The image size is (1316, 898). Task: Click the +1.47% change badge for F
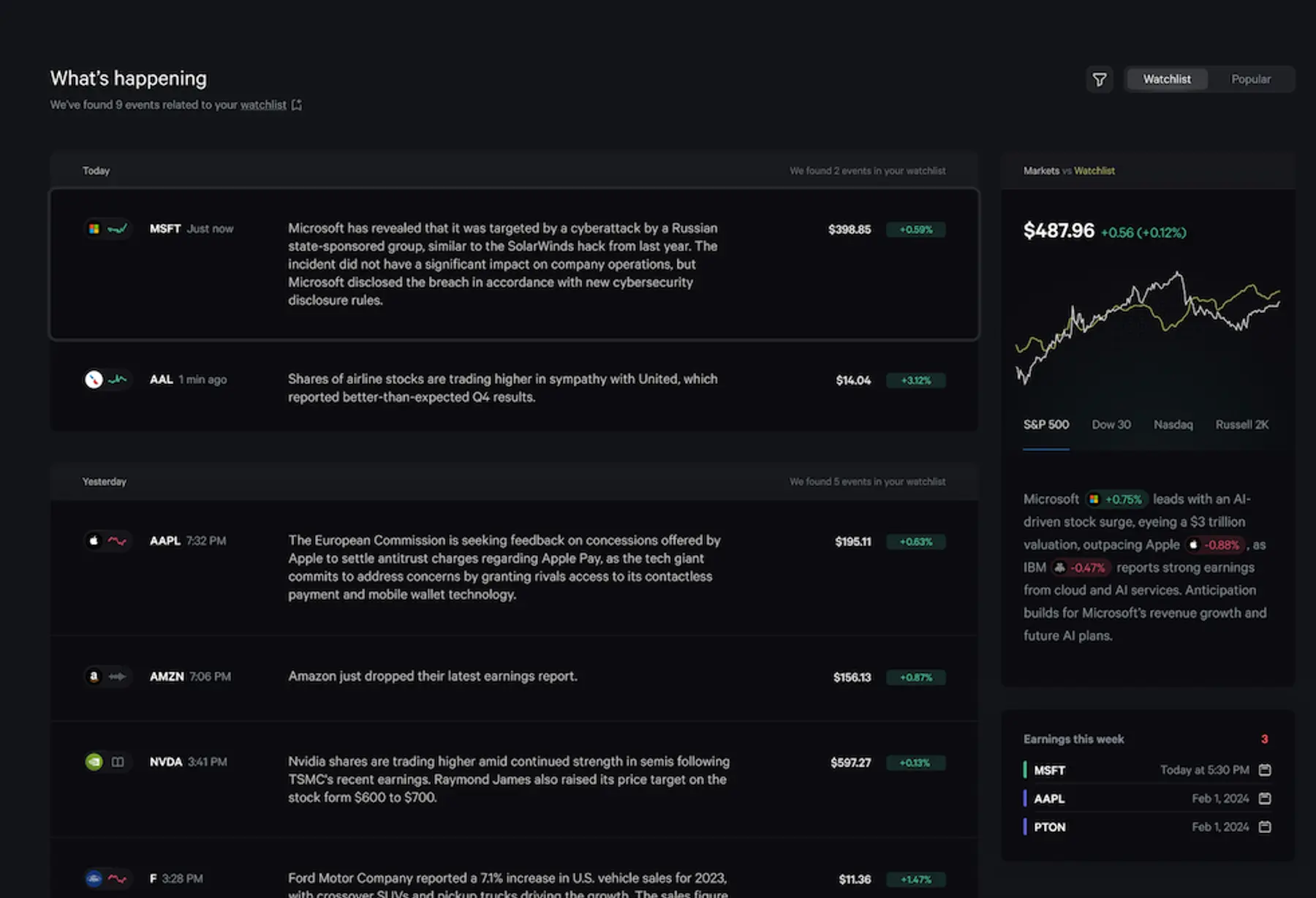coord(916,880)
